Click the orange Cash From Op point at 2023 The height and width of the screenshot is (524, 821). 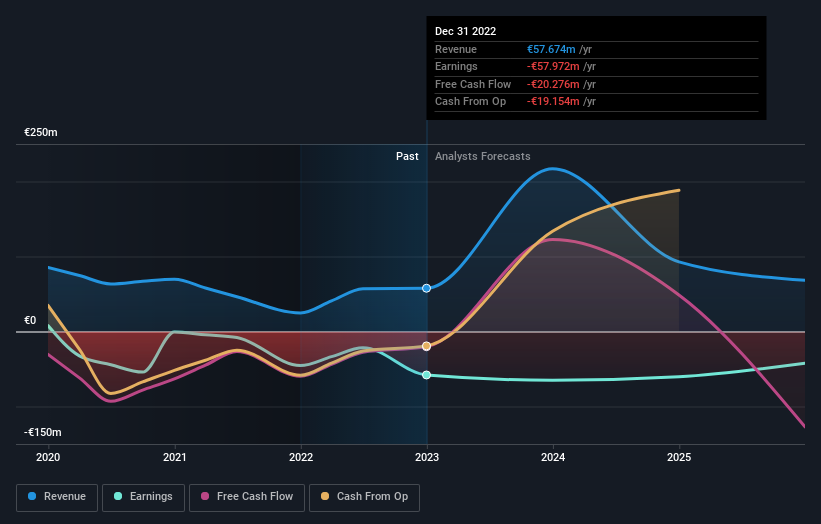coord(426,346)
